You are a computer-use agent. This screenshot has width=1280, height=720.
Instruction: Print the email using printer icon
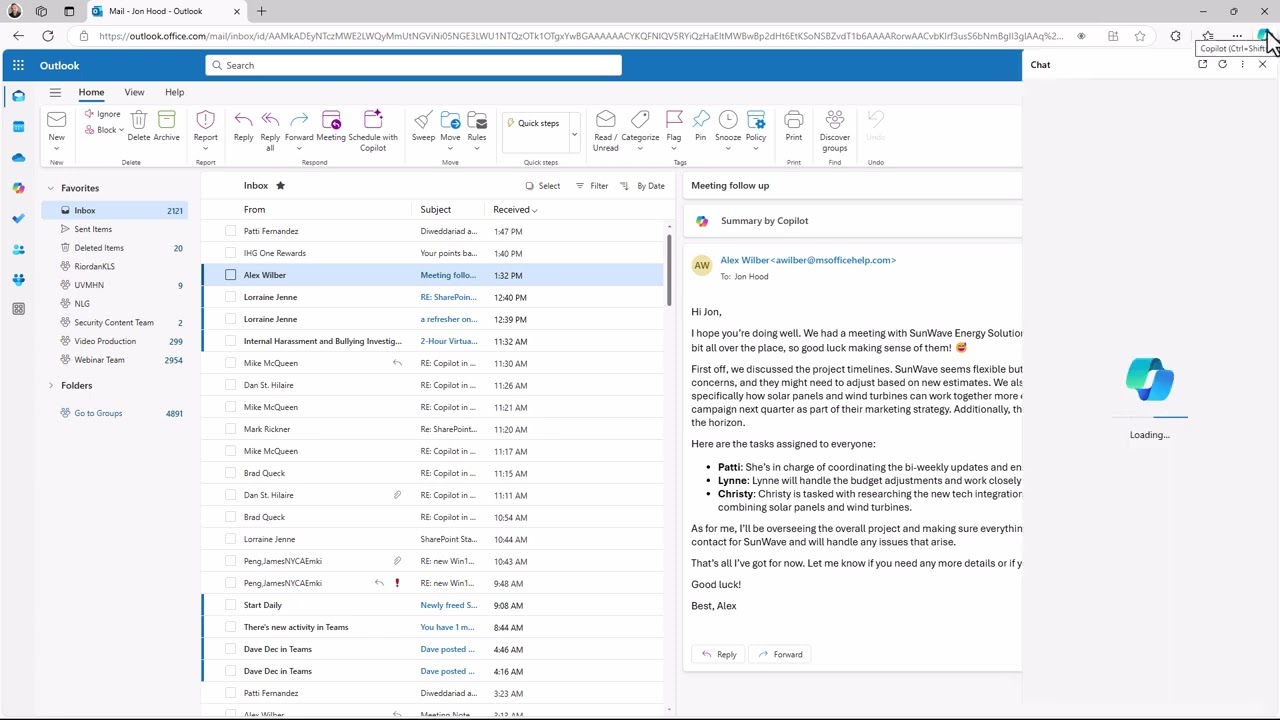[x=794, y=120]
